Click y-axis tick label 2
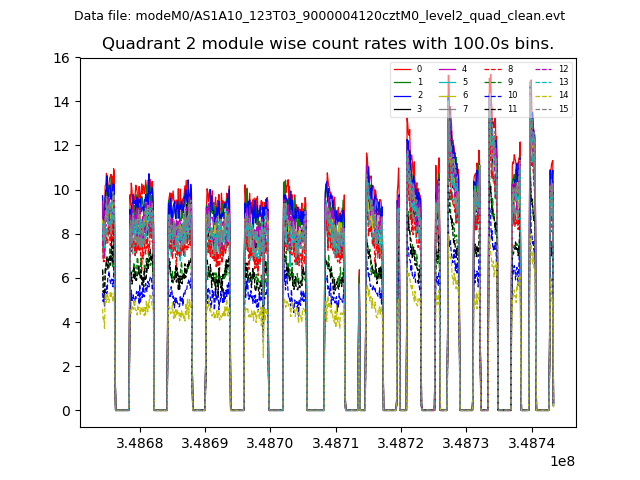The image size is (640, 480). coord(66,367)
